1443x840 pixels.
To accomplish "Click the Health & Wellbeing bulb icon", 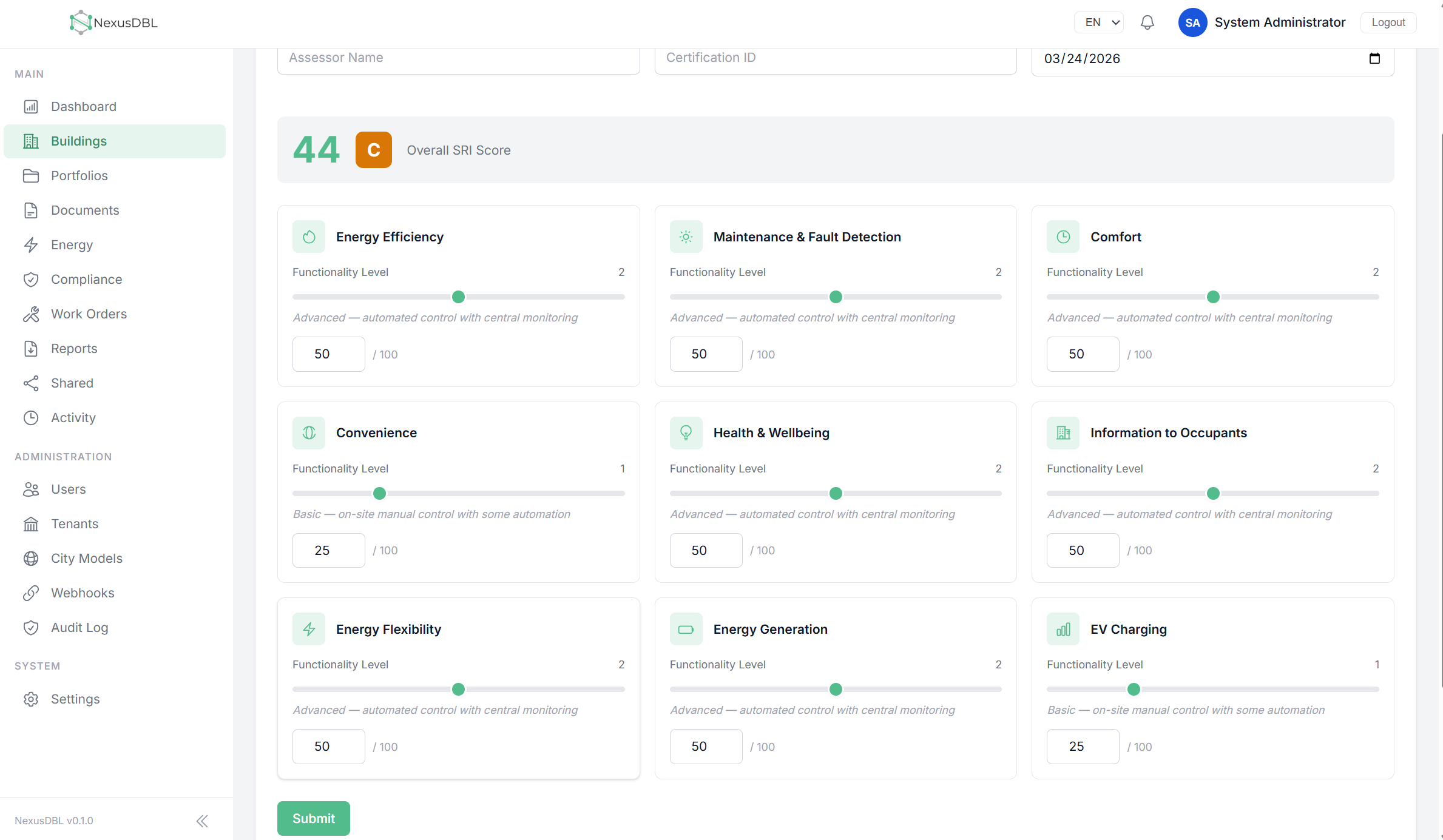I will point(686,433).
